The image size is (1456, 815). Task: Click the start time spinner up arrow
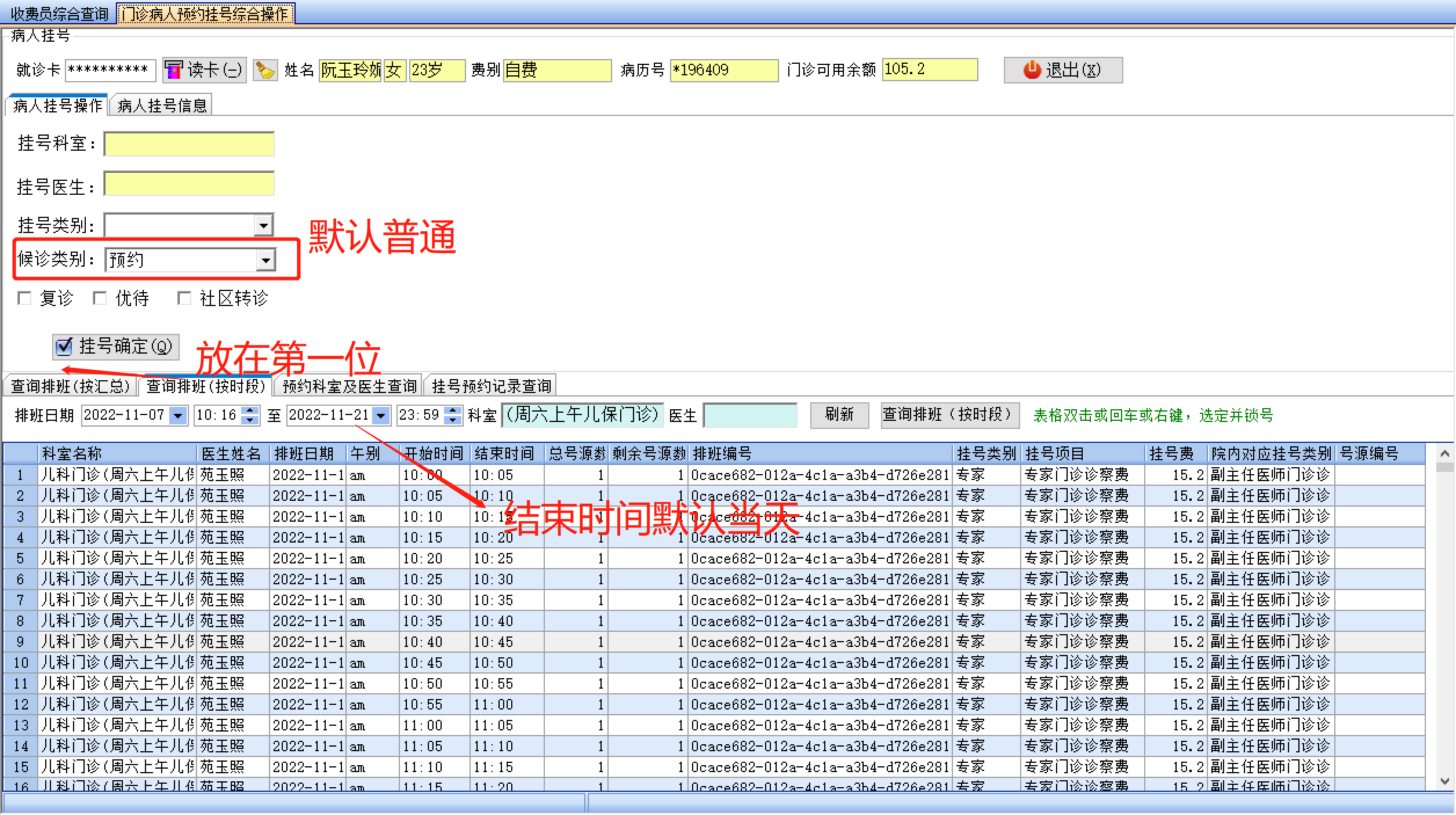pos(250,410)
